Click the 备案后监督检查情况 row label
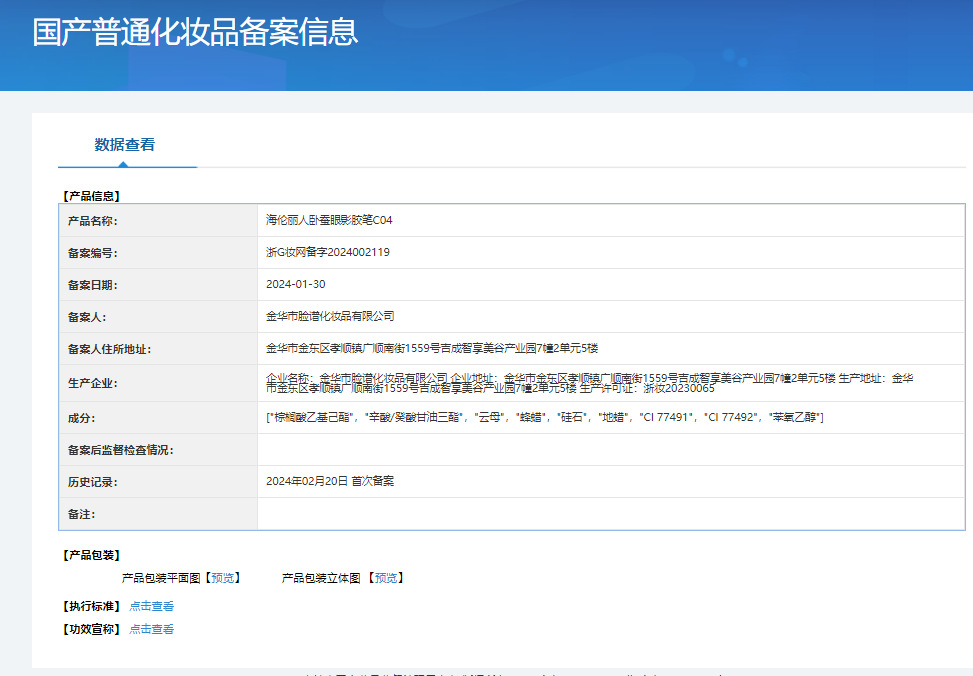The image size is (973, 676). (120, 450)
